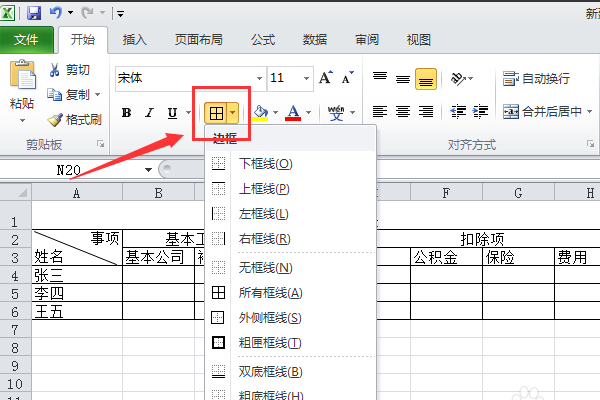Open the underline style dropdown arrow

click(189, 113)
